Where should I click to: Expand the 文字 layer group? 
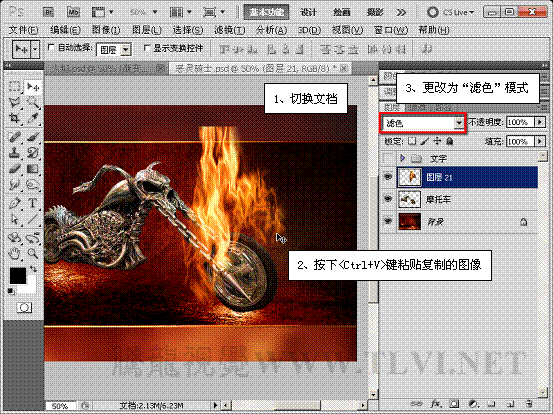coord(402,158)
